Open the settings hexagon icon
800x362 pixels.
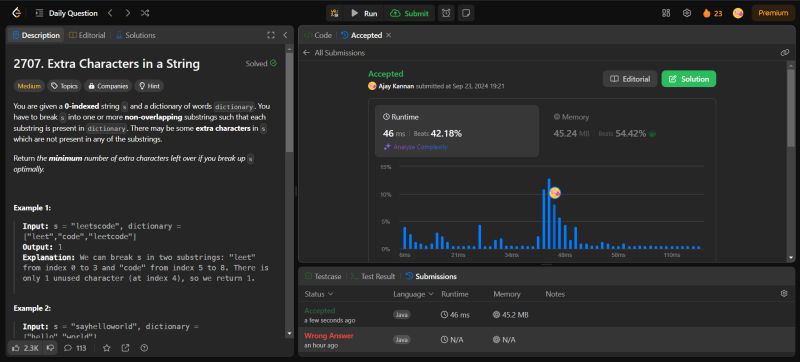pos(687,13)
